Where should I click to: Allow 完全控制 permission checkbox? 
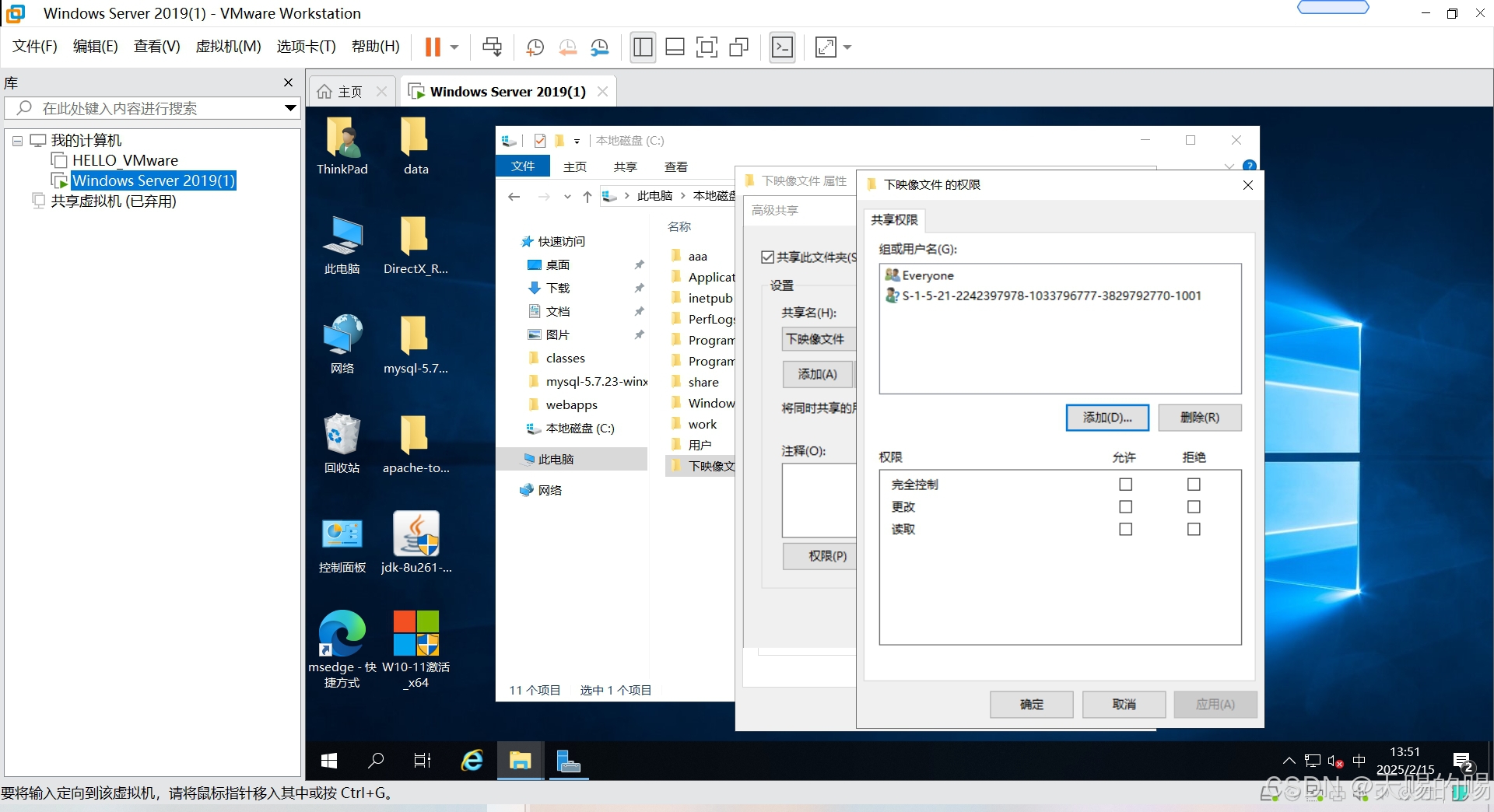(x=1125, y=485)
